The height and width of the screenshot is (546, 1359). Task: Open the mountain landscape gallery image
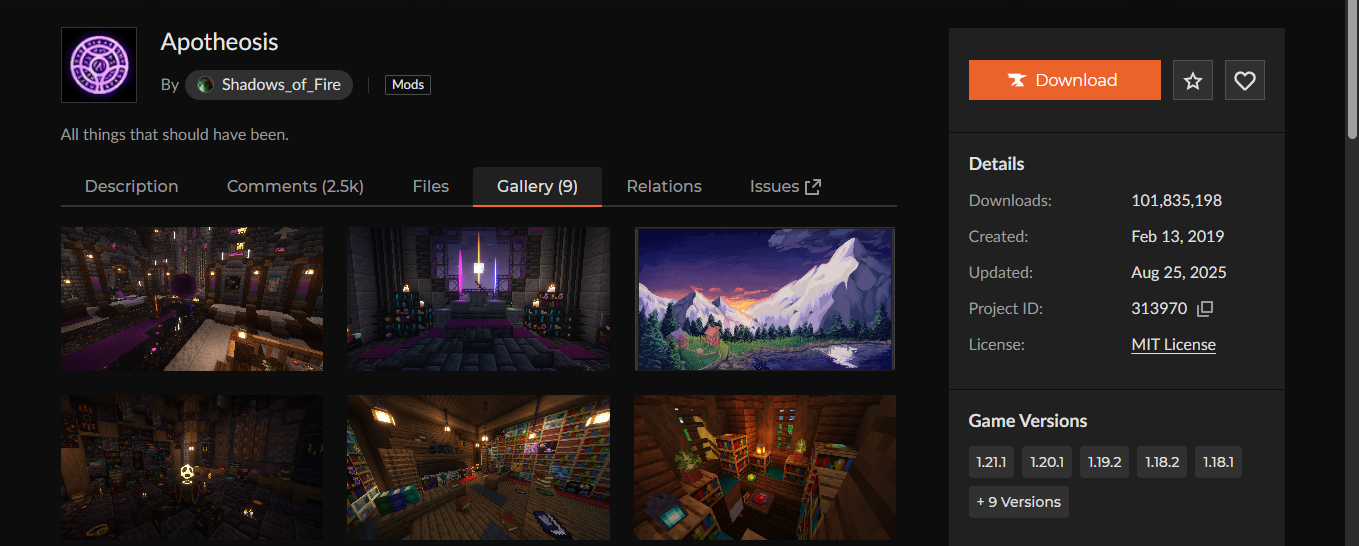point(765,299)
